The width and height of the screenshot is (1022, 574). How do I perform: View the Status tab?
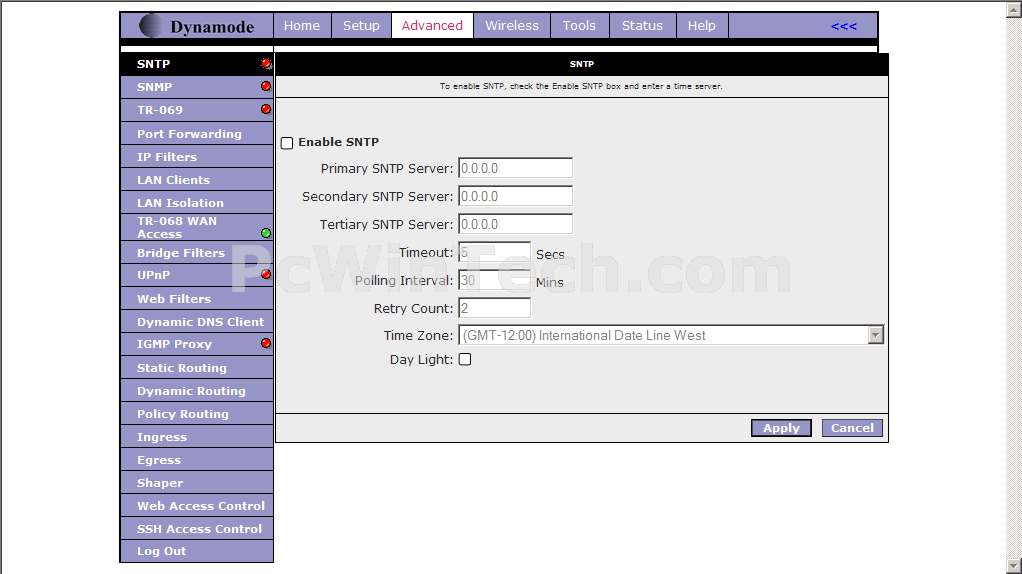point(642,25)
